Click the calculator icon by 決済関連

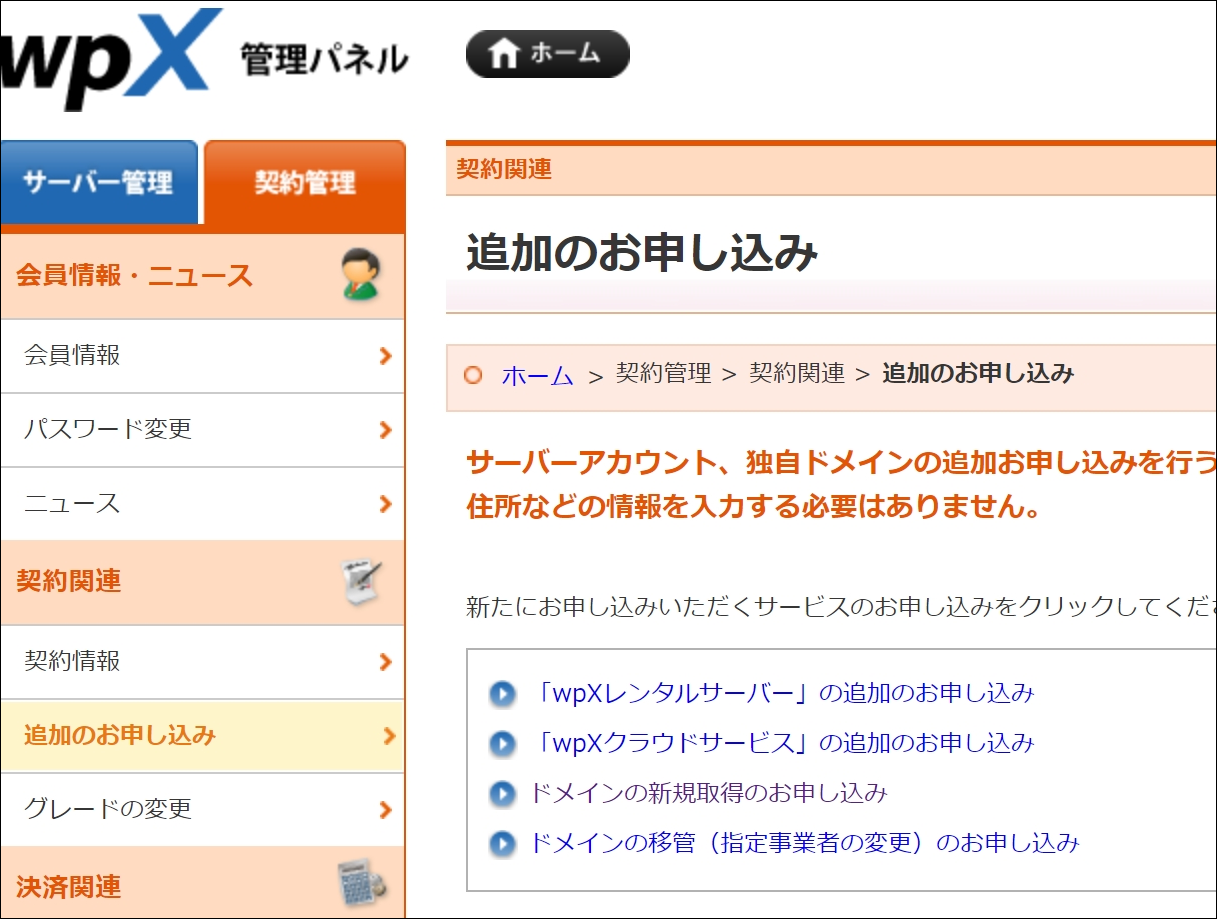[x=361, y=884]
